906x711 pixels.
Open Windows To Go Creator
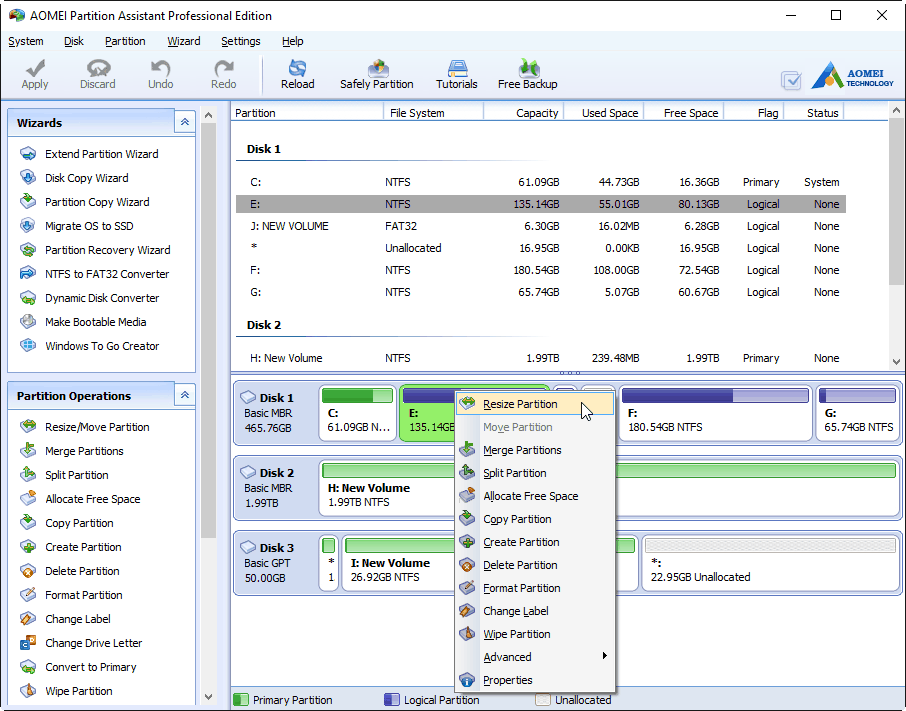[102, 346]
